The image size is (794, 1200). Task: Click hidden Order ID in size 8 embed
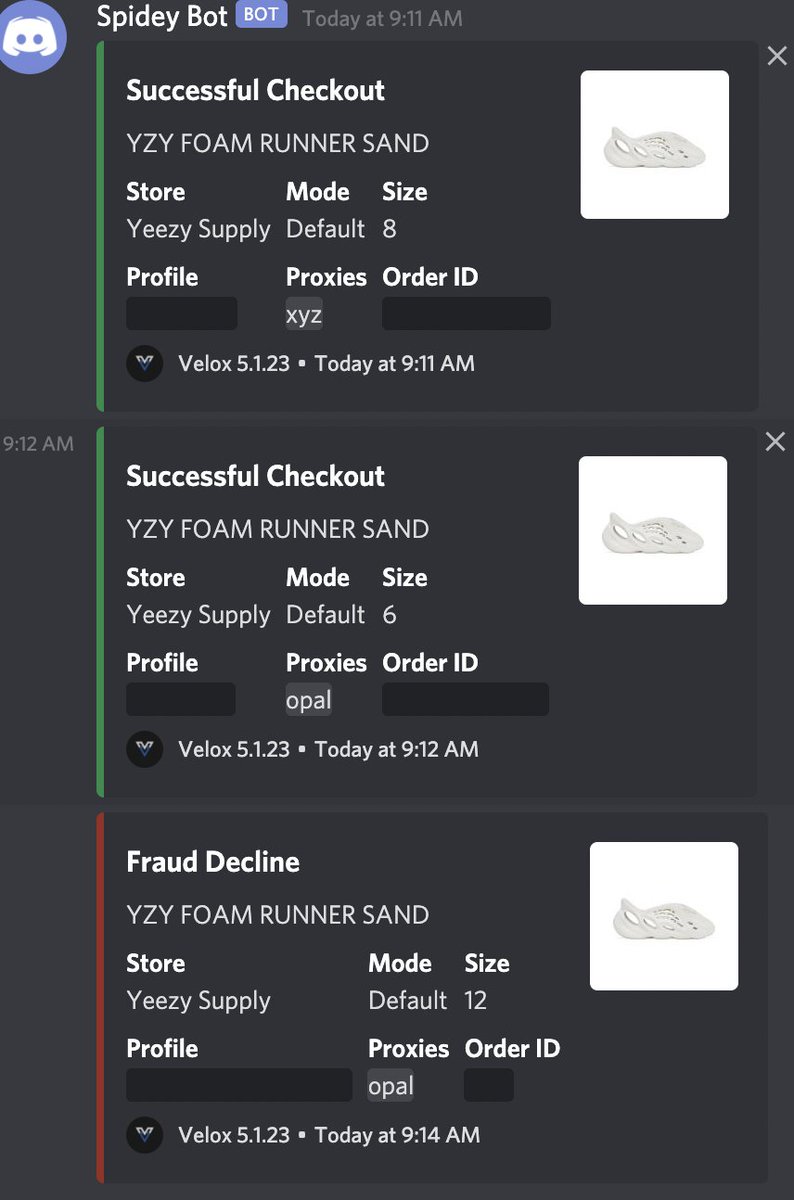467,313
